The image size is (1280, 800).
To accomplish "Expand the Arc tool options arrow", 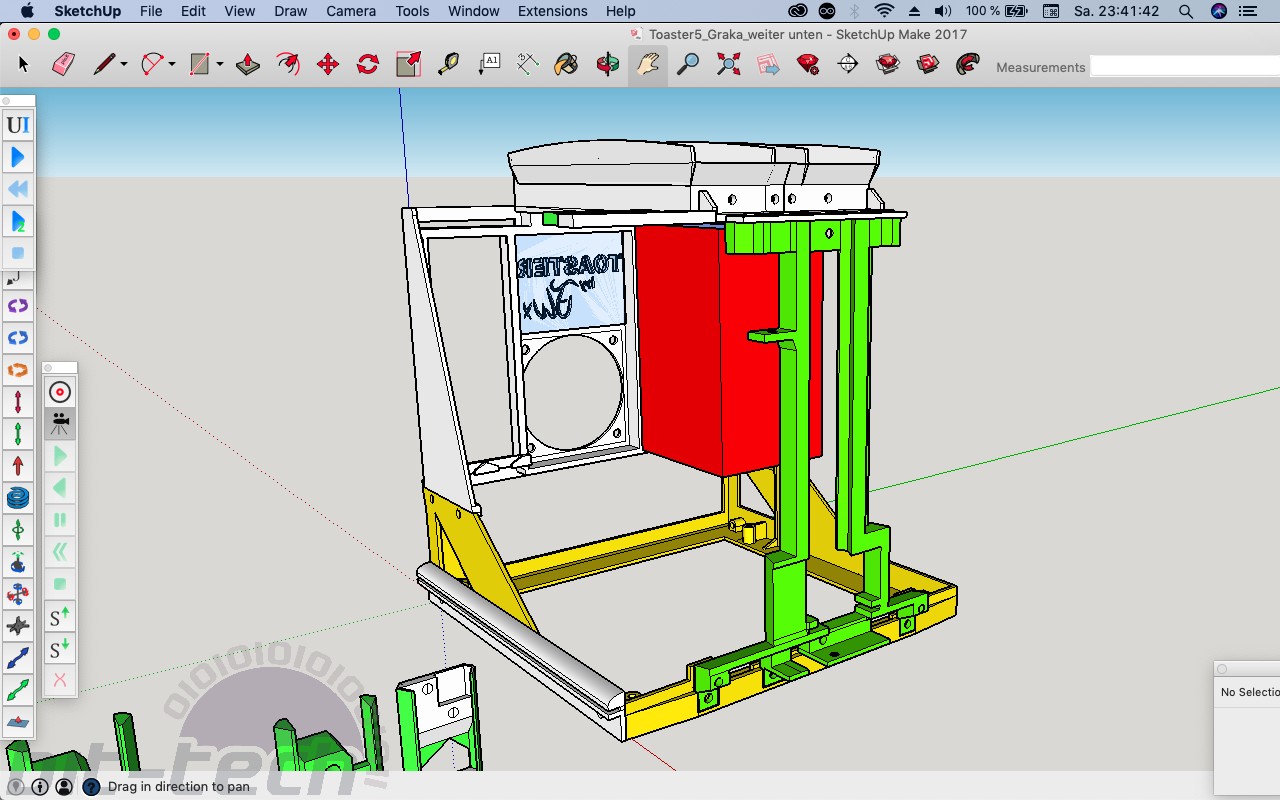I will (x=172, y=65).
